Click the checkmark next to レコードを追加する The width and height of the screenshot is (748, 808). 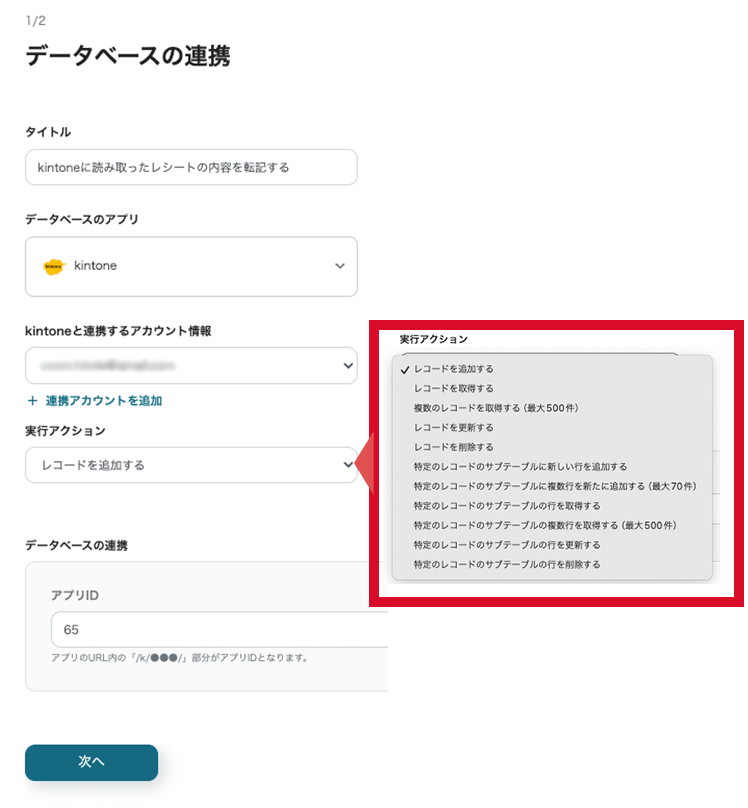(405, 369)
